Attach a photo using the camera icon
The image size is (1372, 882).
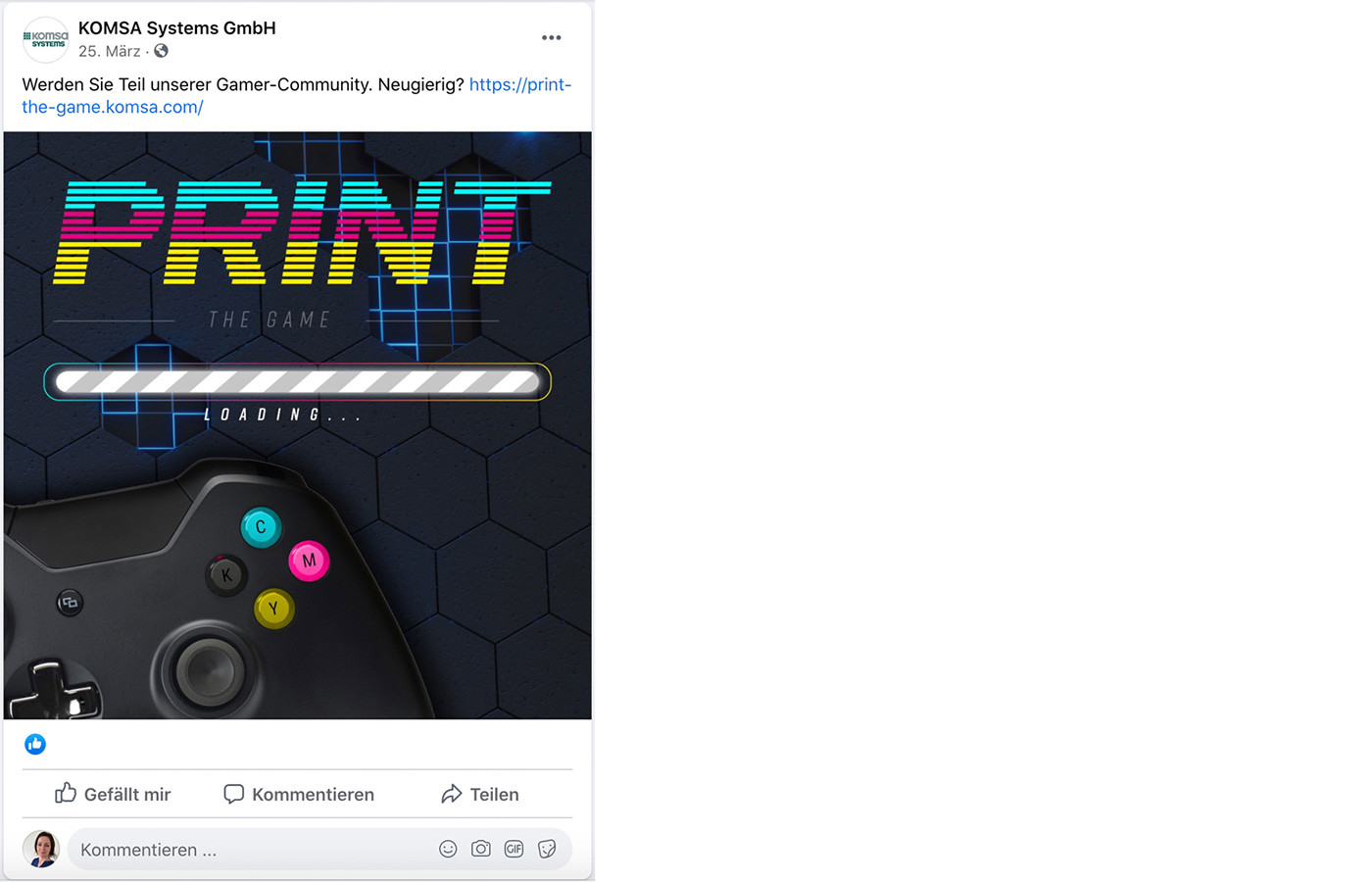pyautogui.click(x=481, y=849)
